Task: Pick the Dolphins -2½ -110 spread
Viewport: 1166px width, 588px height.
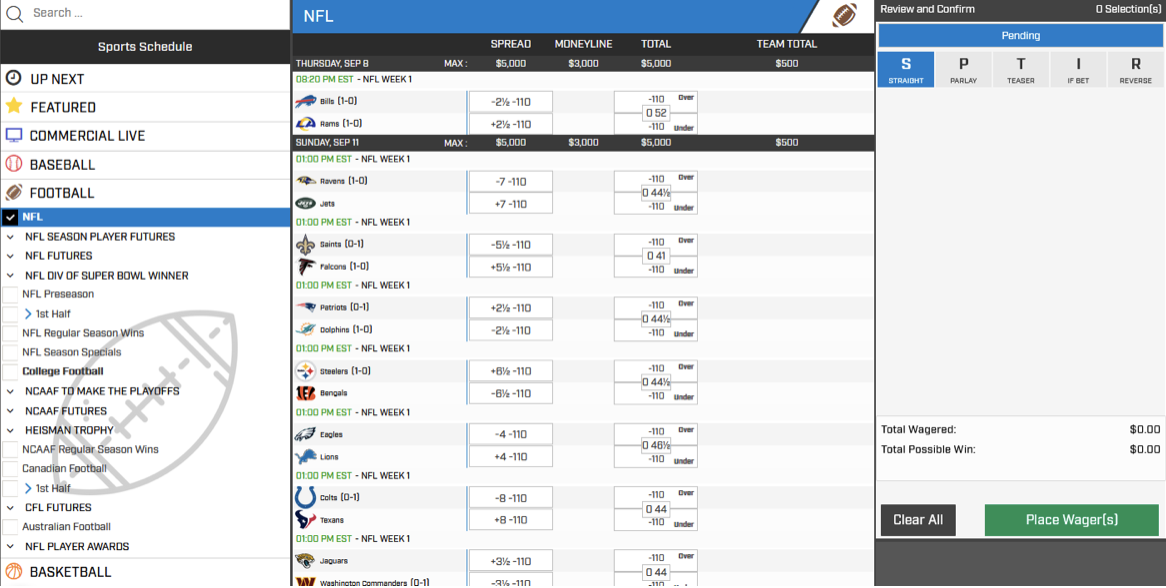Action: click(511, 330)
